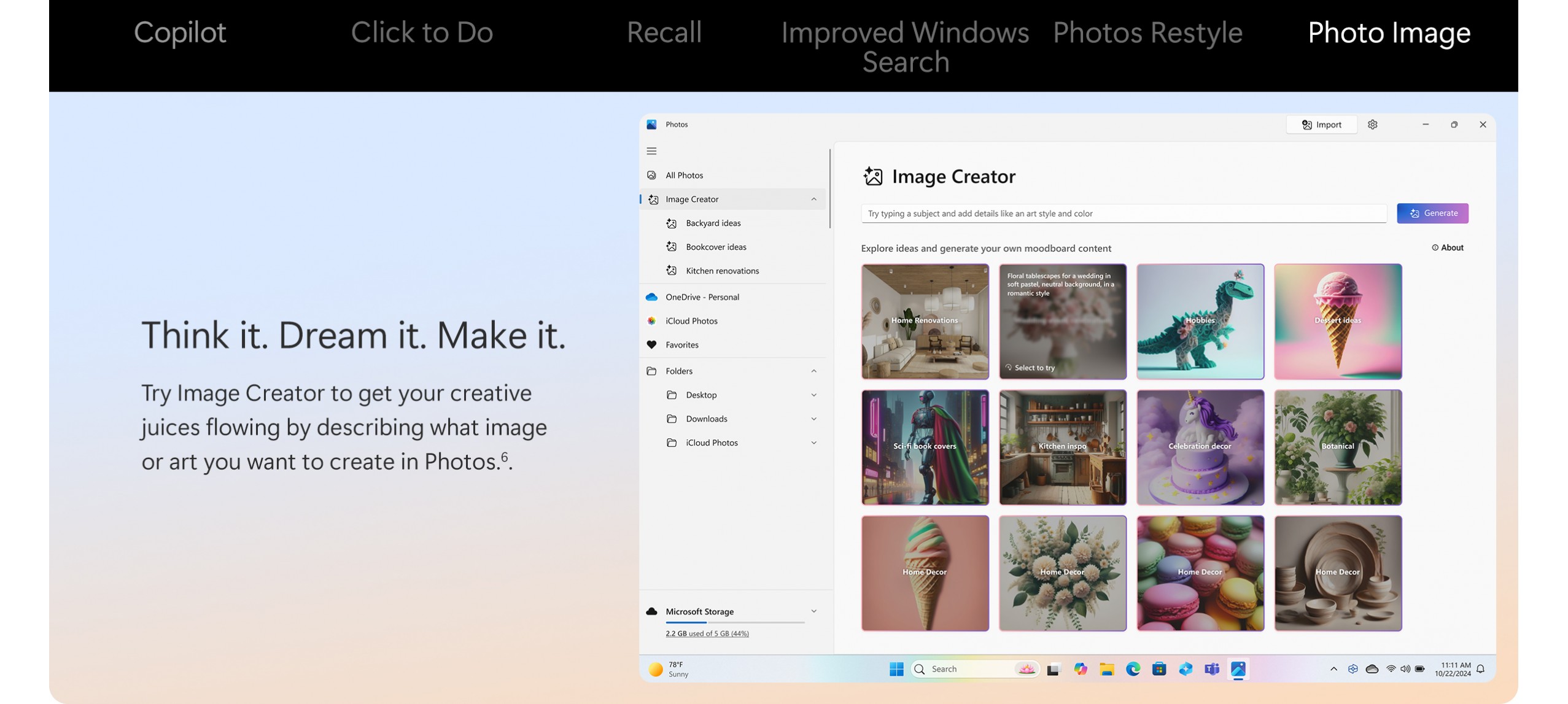Launch Microsoft Edge from the taskbar

(1133, 669)
